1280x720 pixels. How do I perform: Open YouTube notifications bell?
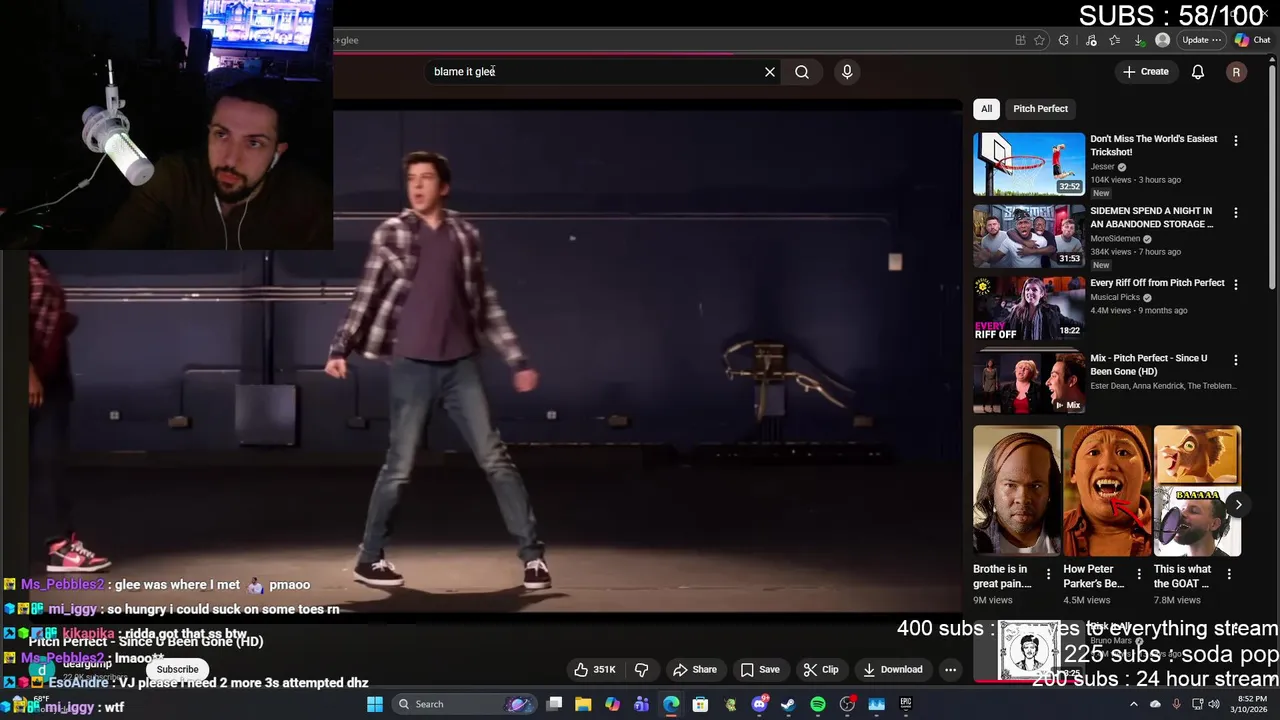1198,72
